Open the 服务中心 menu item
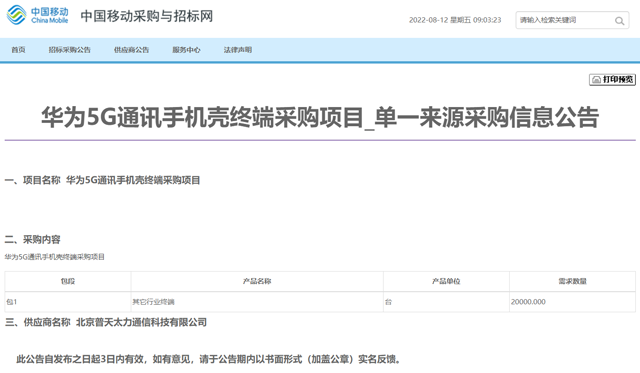 coord(186,50)
